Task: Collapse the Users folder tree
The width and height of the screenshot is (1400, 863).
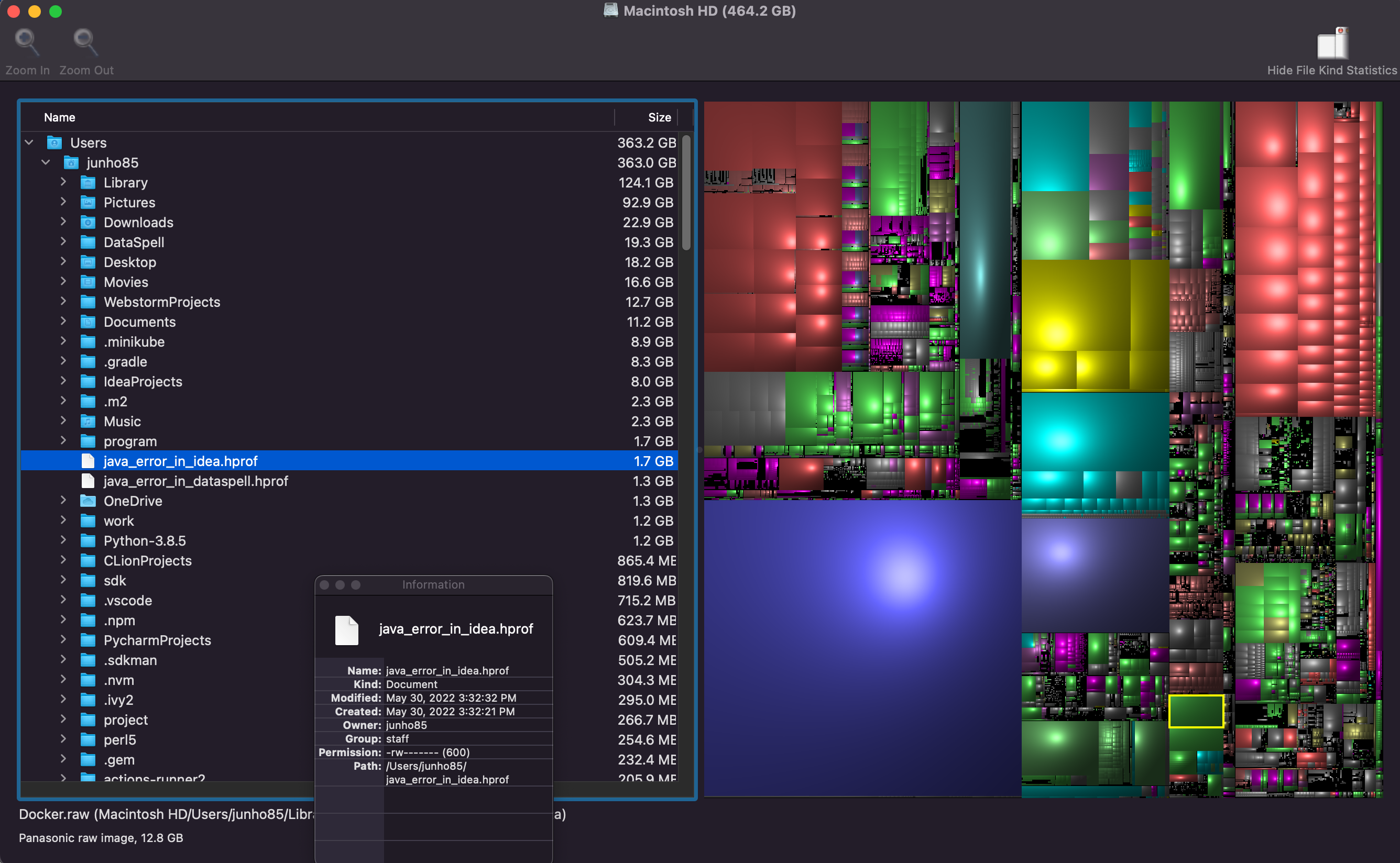Action: tap(29, 142)
